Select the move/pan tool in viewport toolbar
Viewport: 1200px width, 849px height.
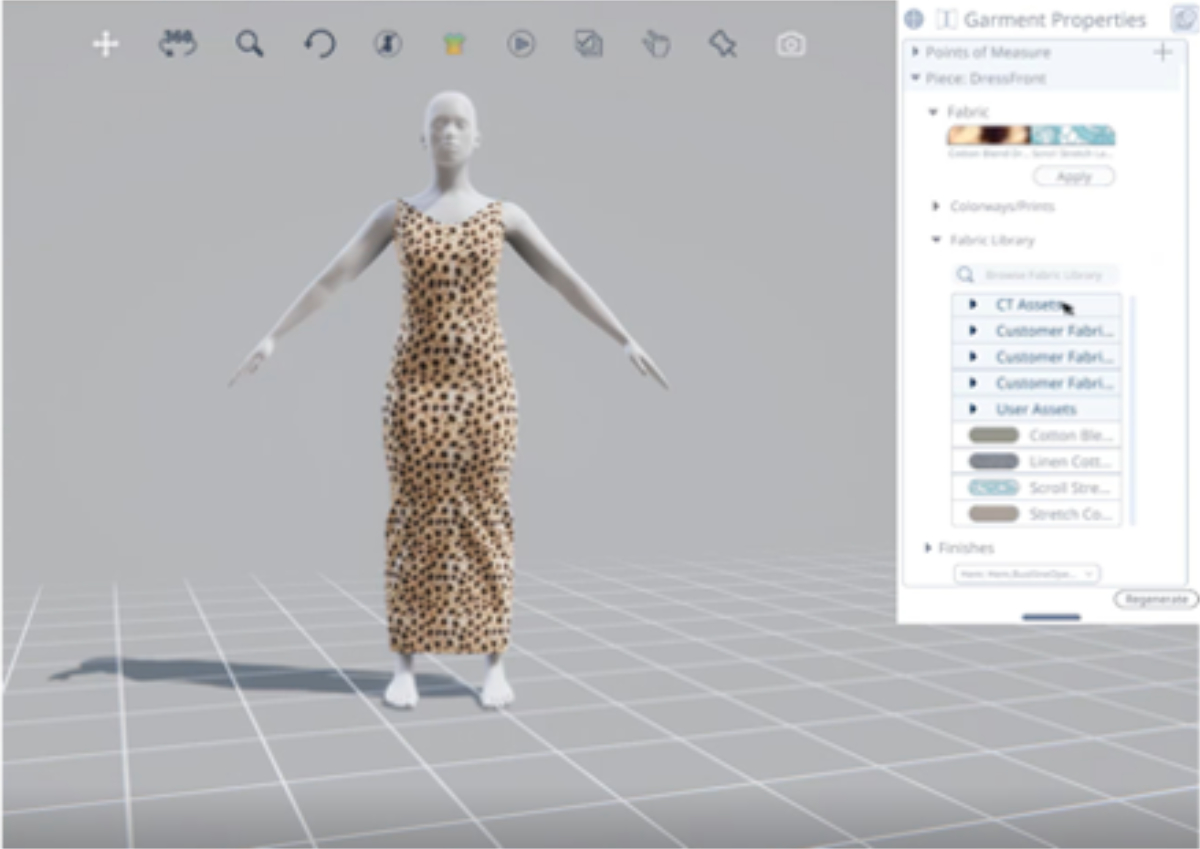(105, 44)
